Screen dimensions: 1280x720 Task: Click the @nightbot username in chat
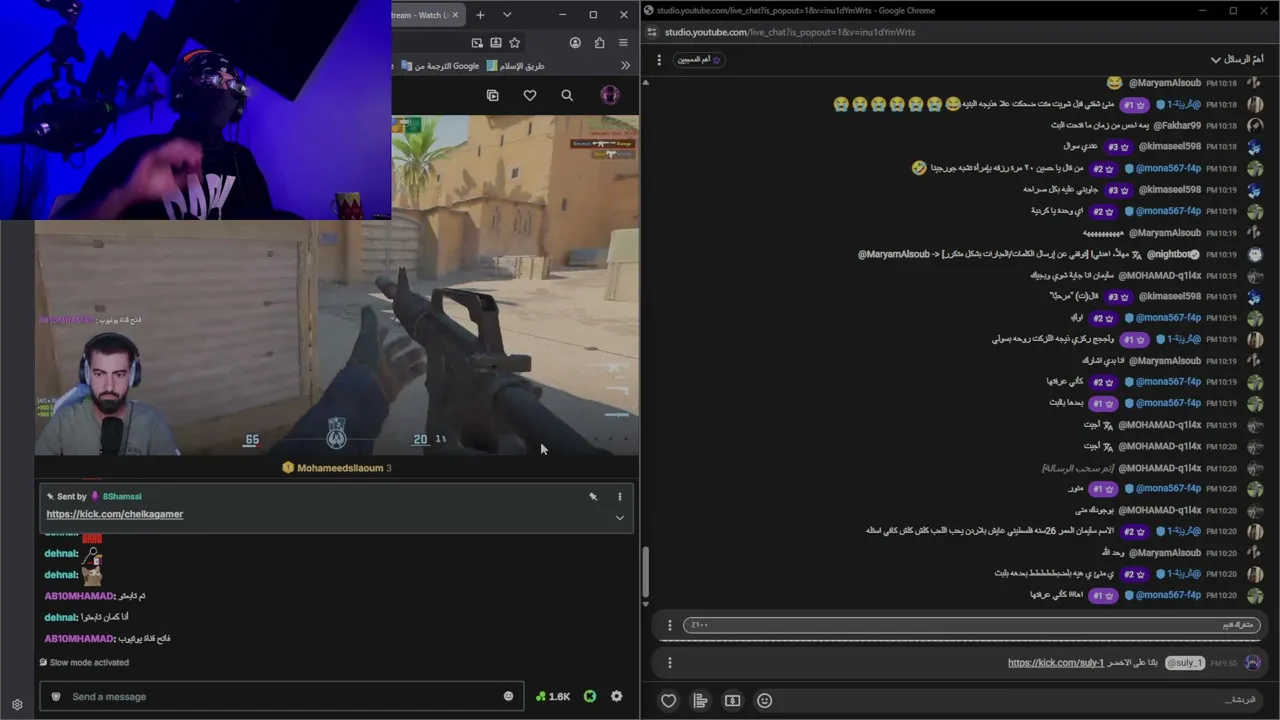click(x=1173, y=254)
